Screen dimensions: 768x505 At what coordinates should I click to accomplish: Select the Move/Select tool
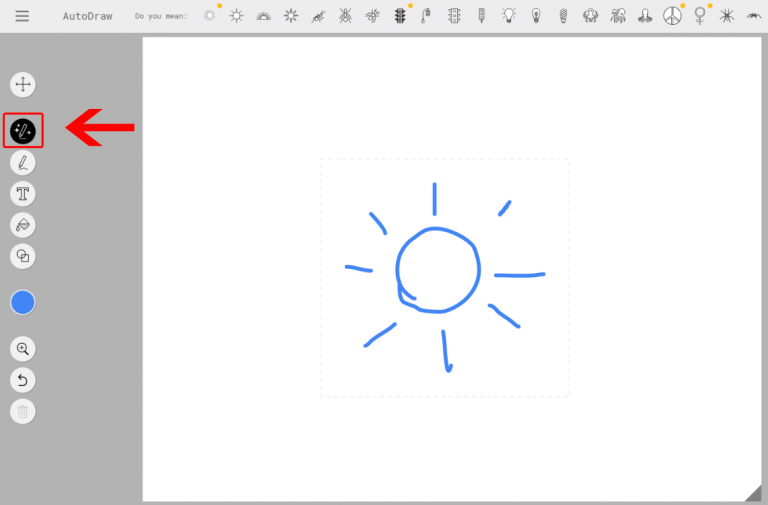[x=23, y=85]
